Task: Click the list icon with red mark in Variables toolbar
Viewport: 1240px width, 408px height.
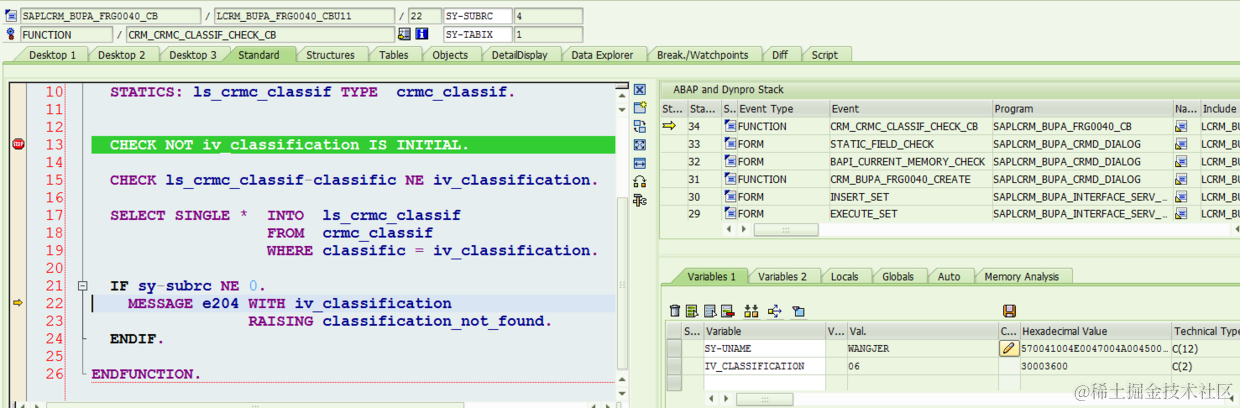Action: click(726, 311)
